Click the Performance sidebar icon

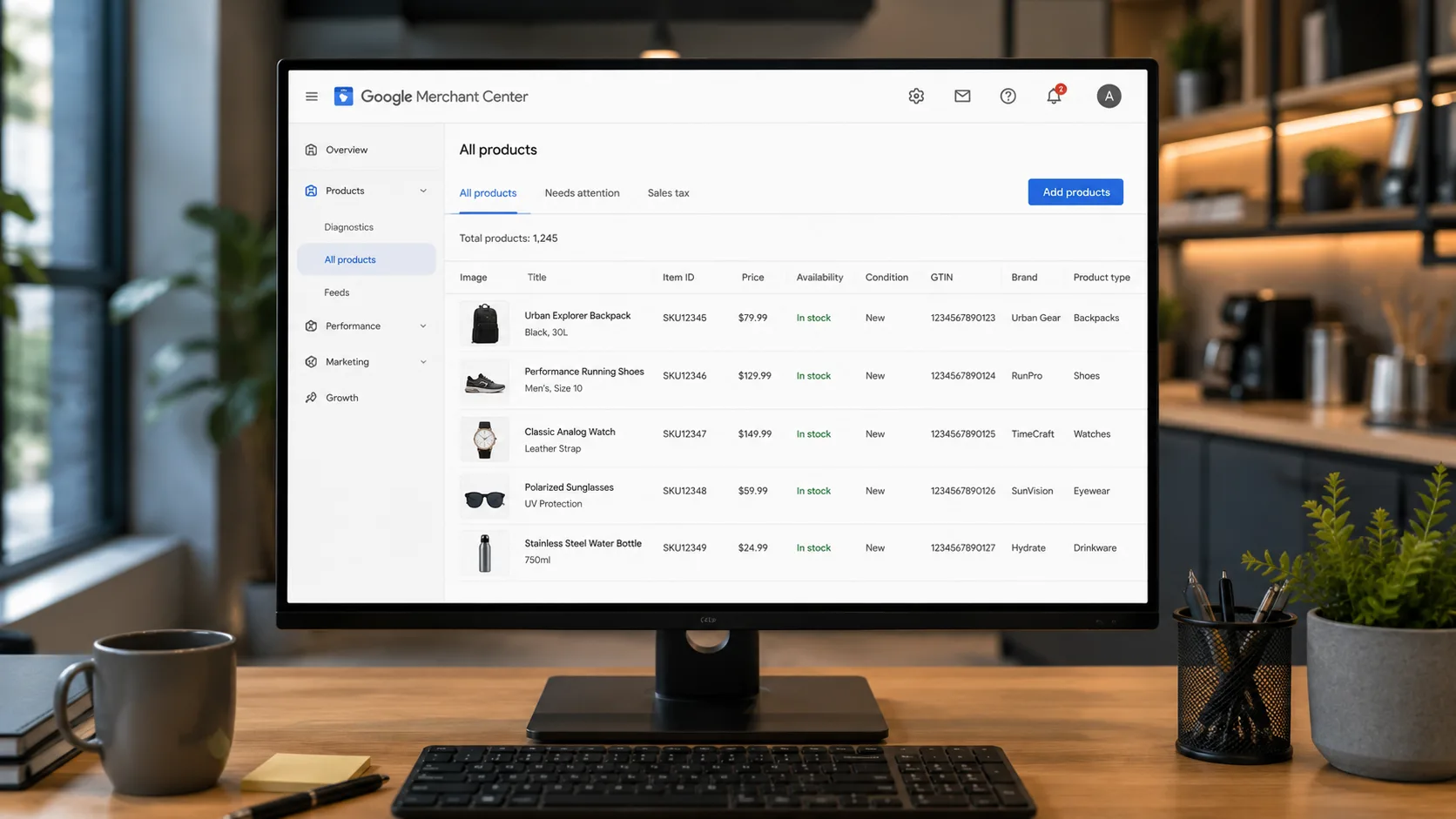(311, 326)
